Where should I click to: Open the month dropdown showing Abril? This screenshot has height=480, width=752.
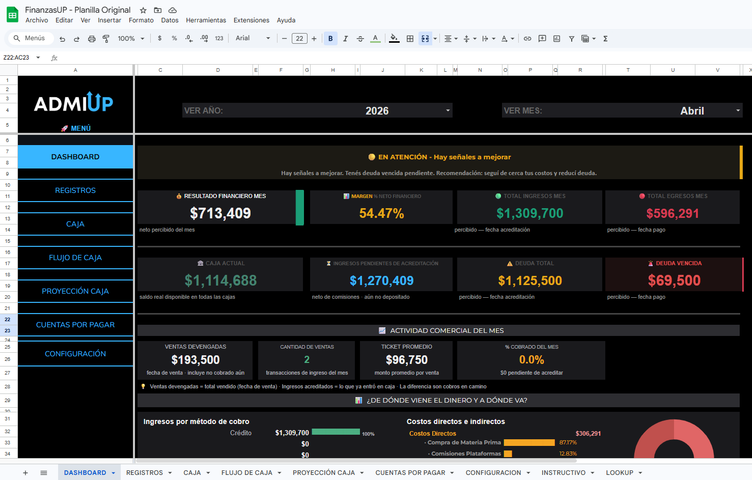[692, 111]
